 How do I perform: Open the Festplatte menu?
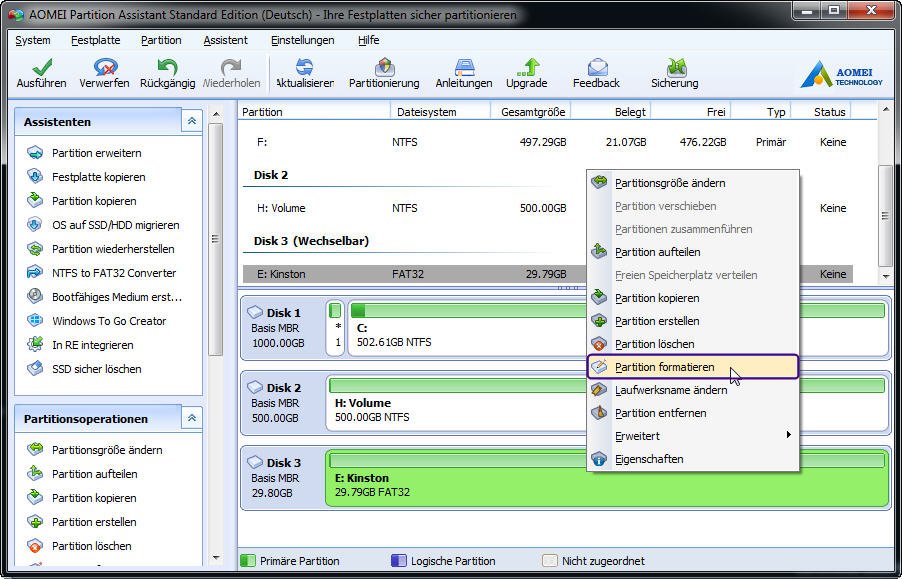click(95, 40)
